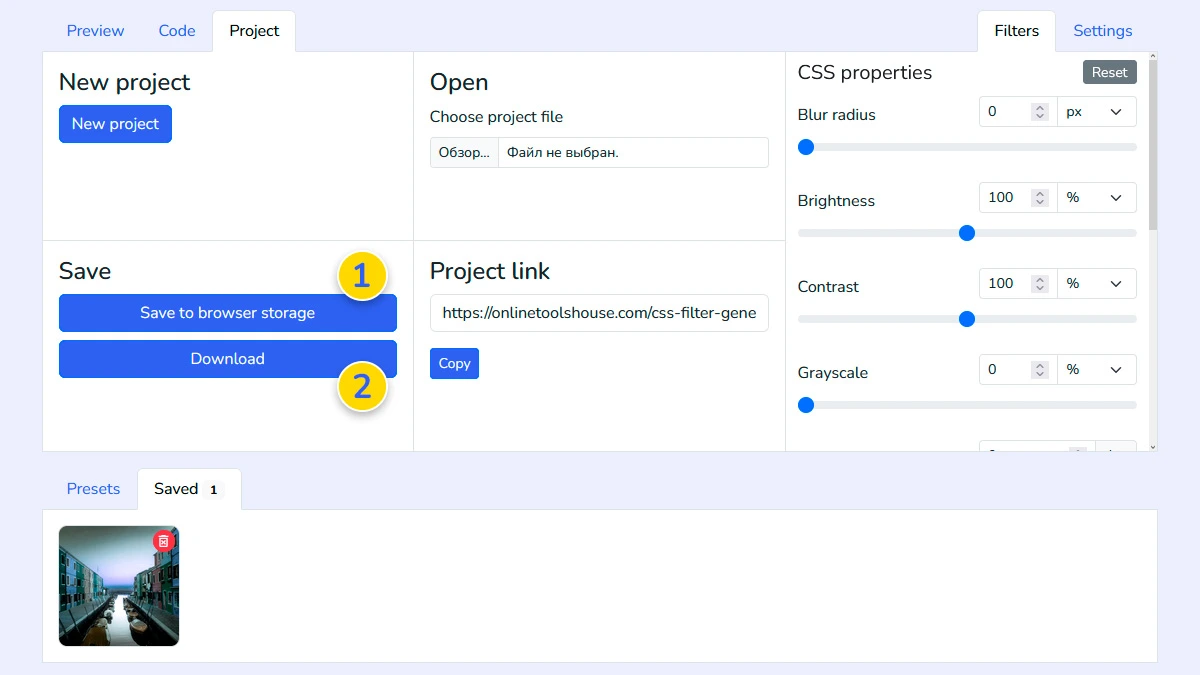Increase the Brightness value with its stepper
Screen dimensions: 1200x675
1040,193
